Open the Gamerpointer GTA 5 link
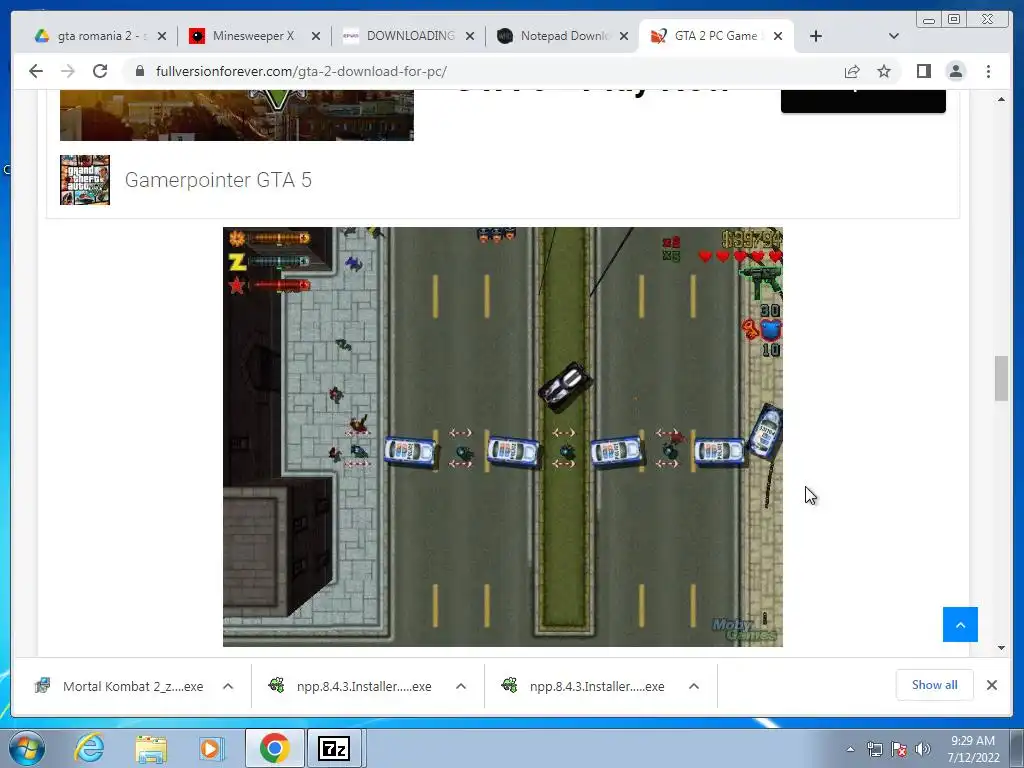Viewport: 1024px width, 768px height. pos(218,180)
